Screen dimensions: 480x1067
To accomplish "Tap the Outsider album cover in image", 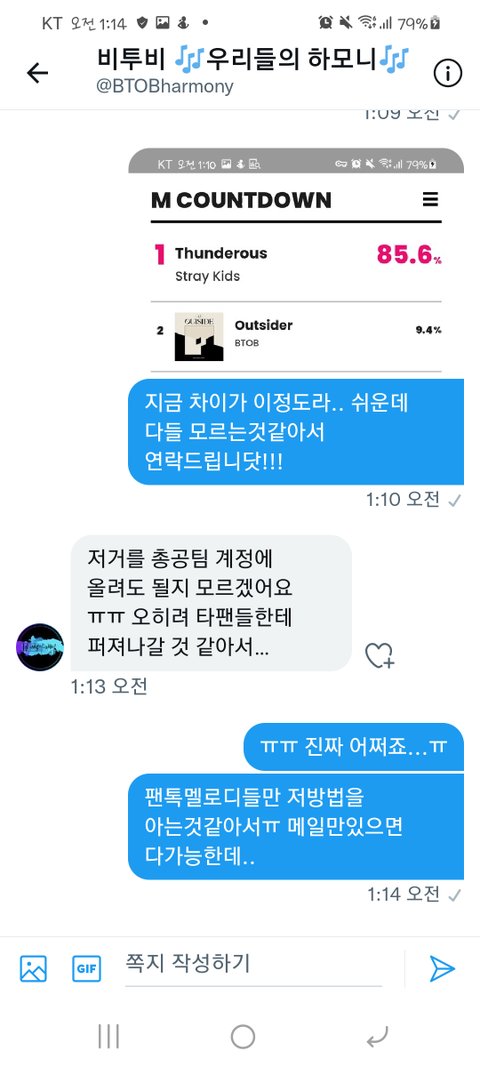I will 199,336.
